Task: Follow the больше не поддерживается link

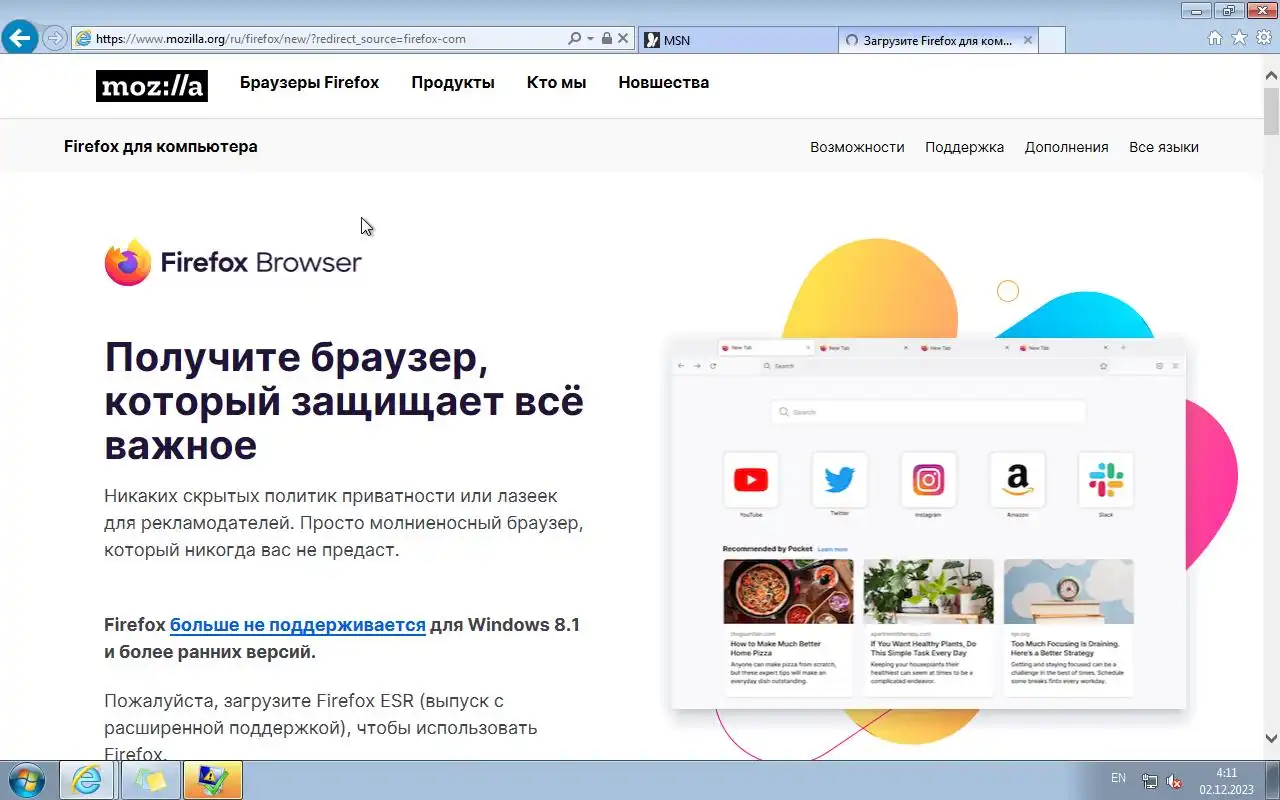Action: click(298, 625)
